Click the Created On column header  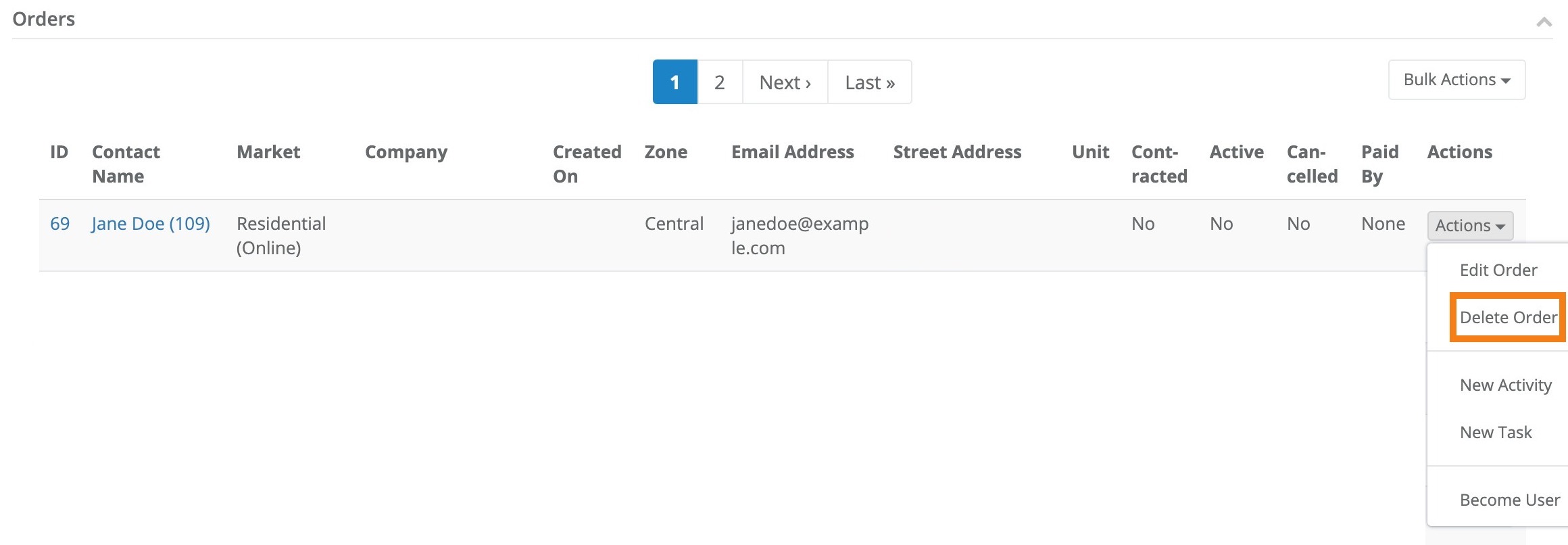[587, 164]
